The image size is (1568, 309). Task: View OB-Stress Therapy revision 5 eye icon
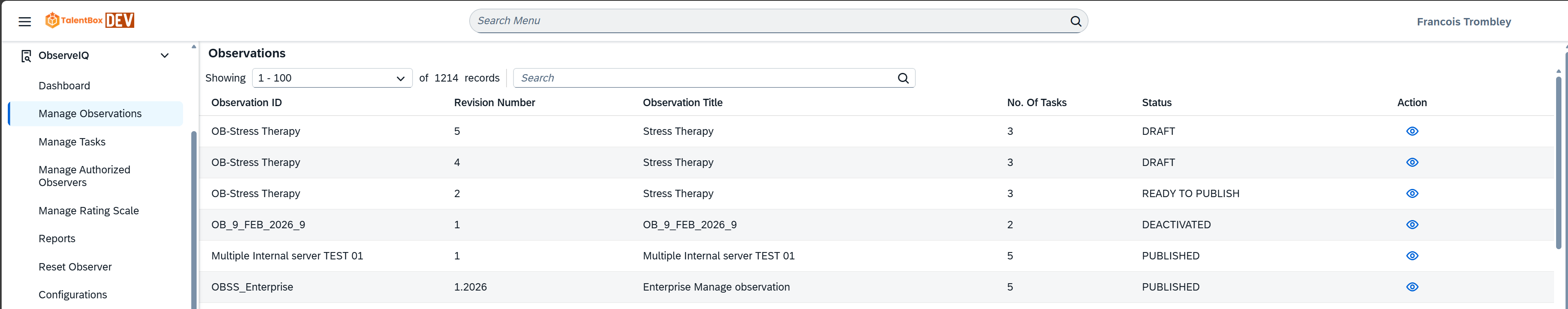coord(1412,132)
